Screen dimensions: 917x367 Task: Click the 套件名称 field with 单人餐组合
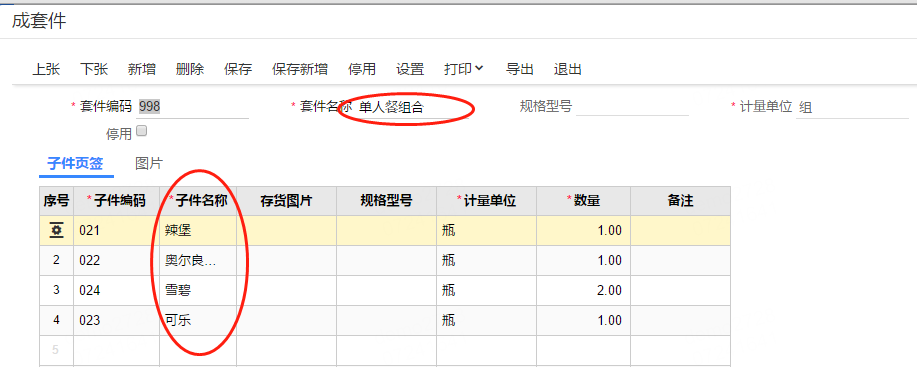click(x=413, y=107)
